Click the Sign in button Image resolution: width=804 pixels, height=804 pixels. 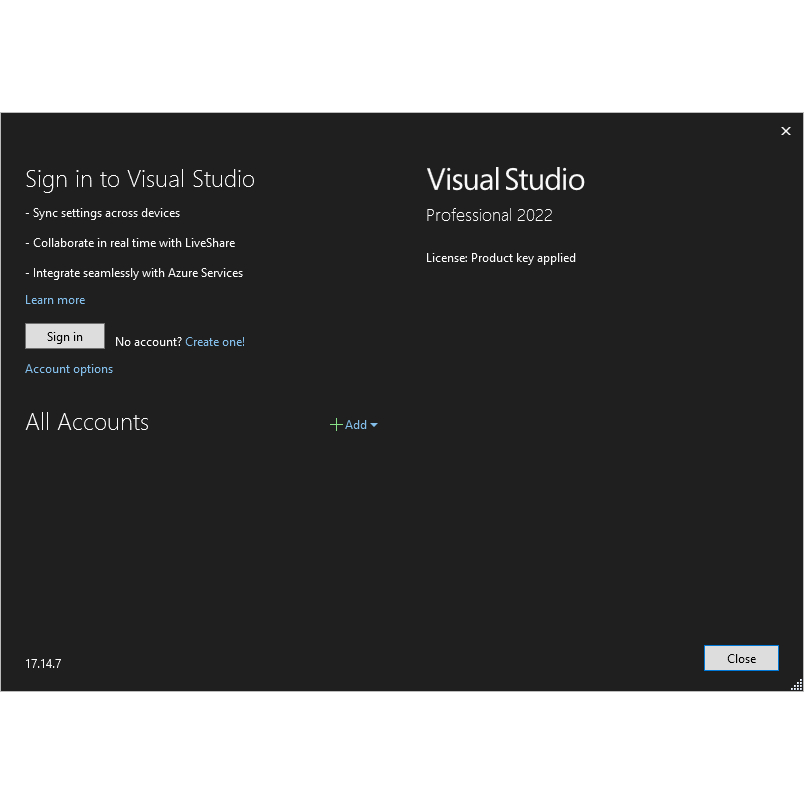point(65,336)
